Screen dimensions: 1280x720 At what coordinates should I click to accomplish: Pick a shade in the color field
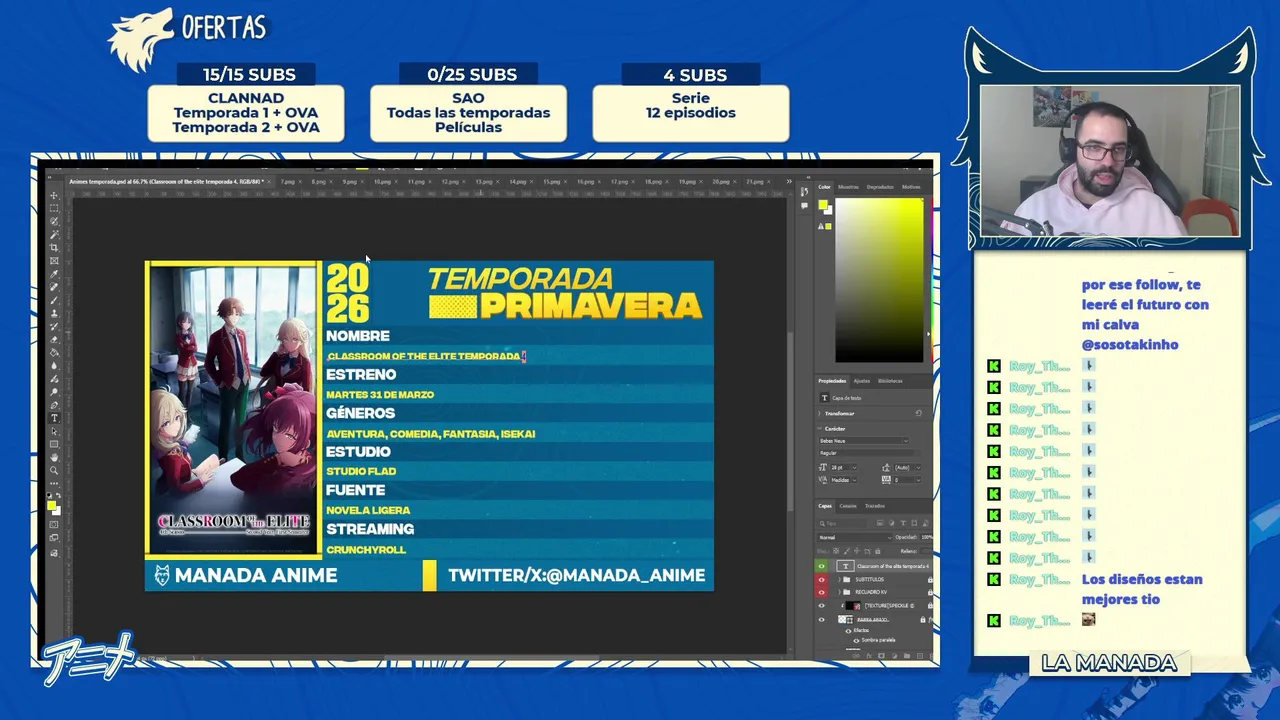tap(879, 280)
